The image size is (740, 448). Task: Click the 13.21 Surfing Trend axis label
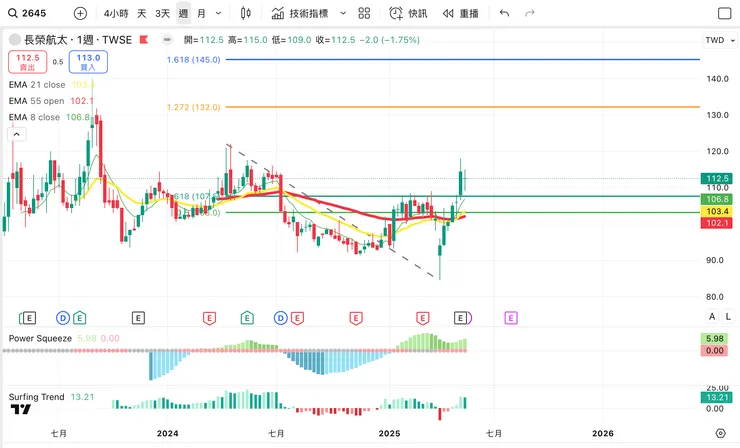(x=717, y=397)
